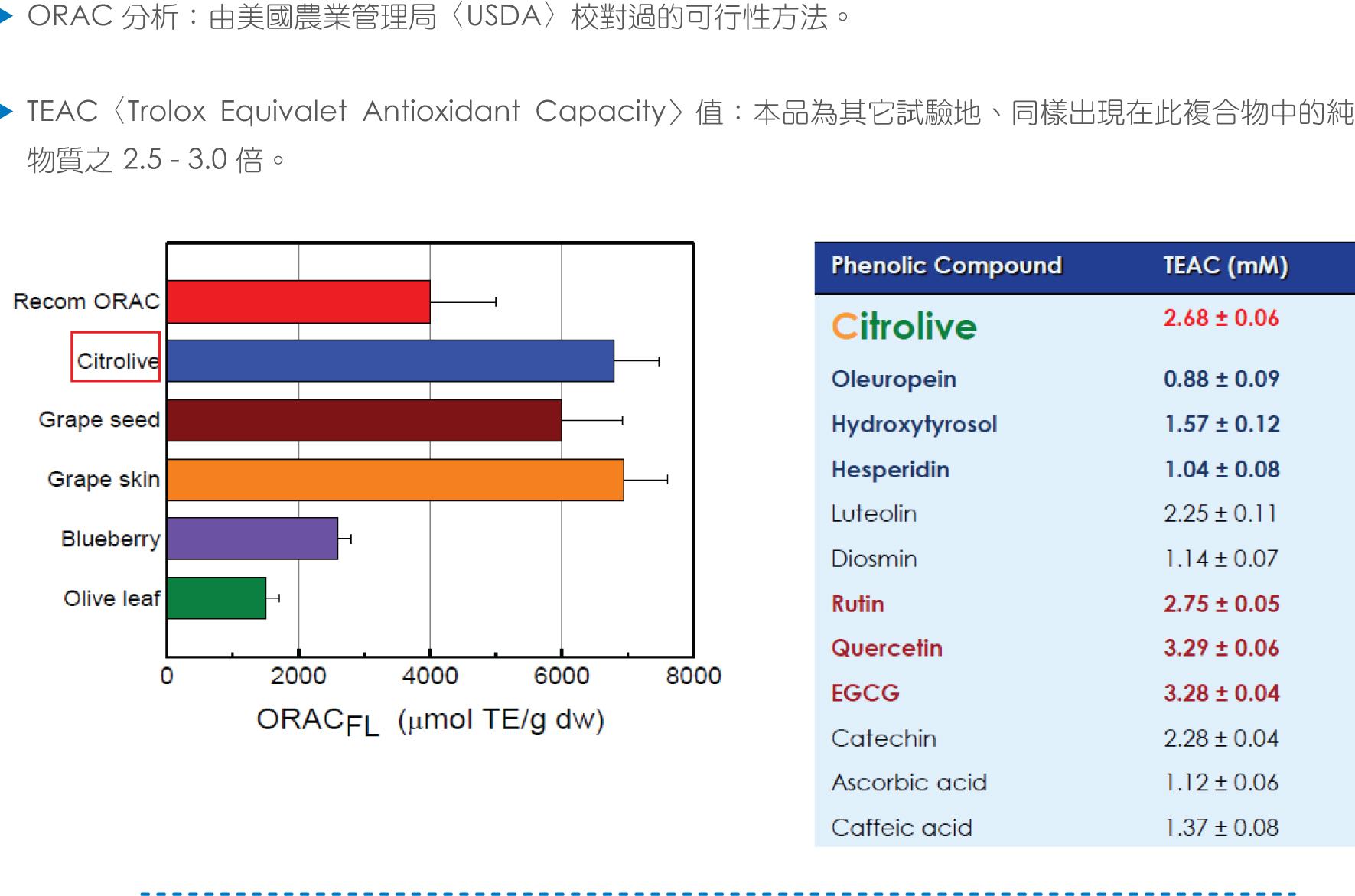Viewport: 1355px width, 896px height.
Task: Click the green Olive leaf bar
Action: [217, 598]
